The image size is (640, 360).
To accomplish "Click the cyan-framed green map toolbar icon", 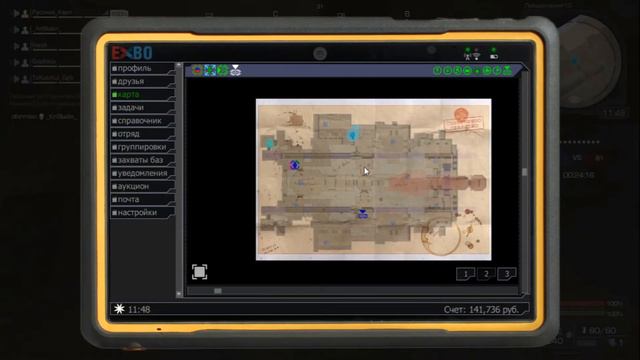I will 210,70.
